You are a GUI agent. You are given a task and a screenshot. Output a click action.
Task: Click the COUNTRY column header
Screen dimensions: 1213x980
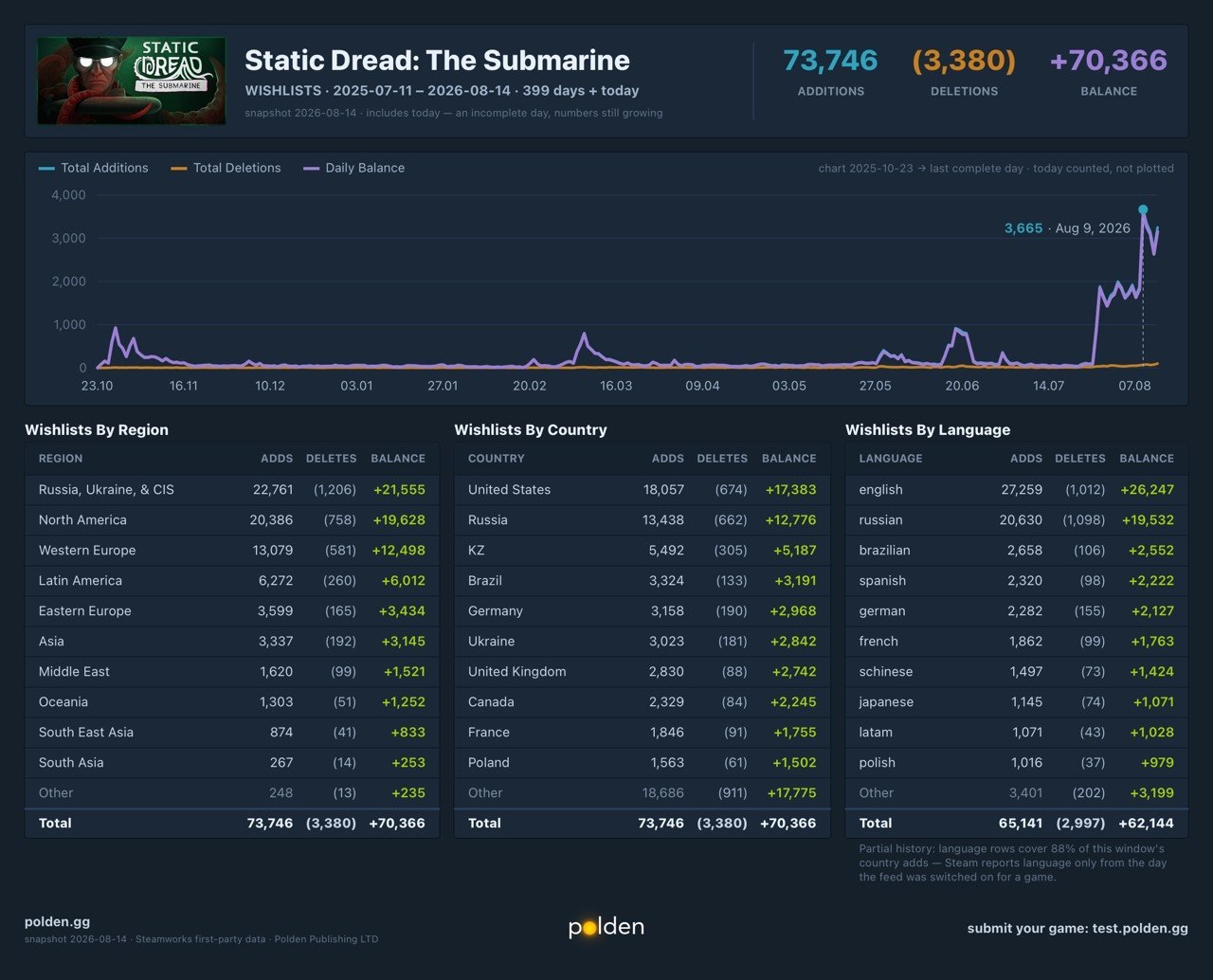click(497, 459)
